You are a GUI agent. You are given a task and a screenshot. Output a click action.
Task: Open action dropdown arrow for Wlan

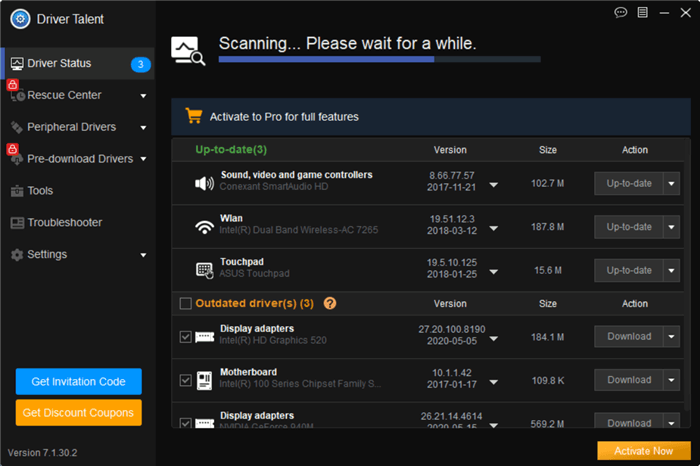click(671, 227)
